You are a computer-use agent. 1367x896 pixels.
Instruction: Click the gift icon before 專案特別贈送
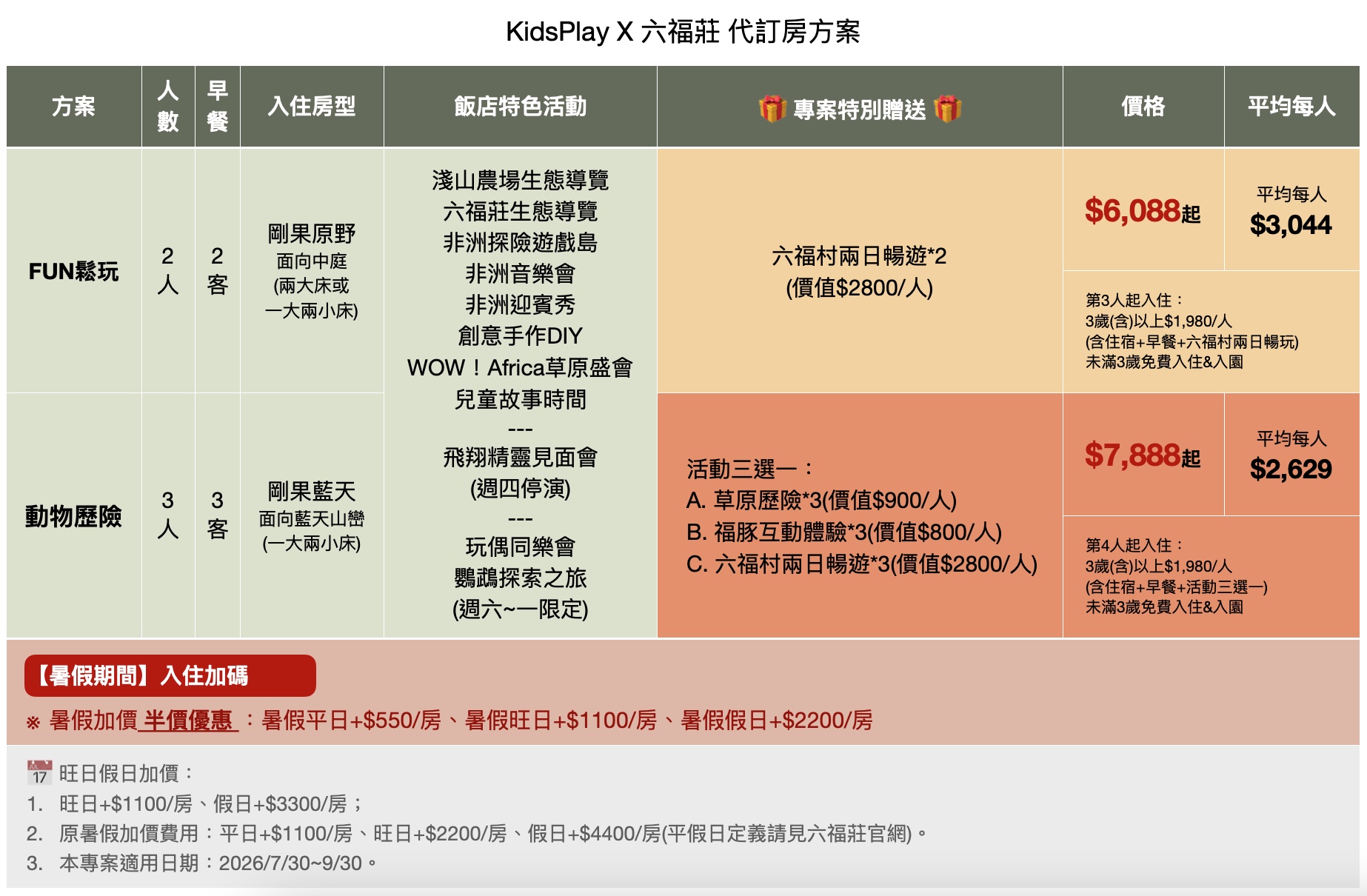772,109
